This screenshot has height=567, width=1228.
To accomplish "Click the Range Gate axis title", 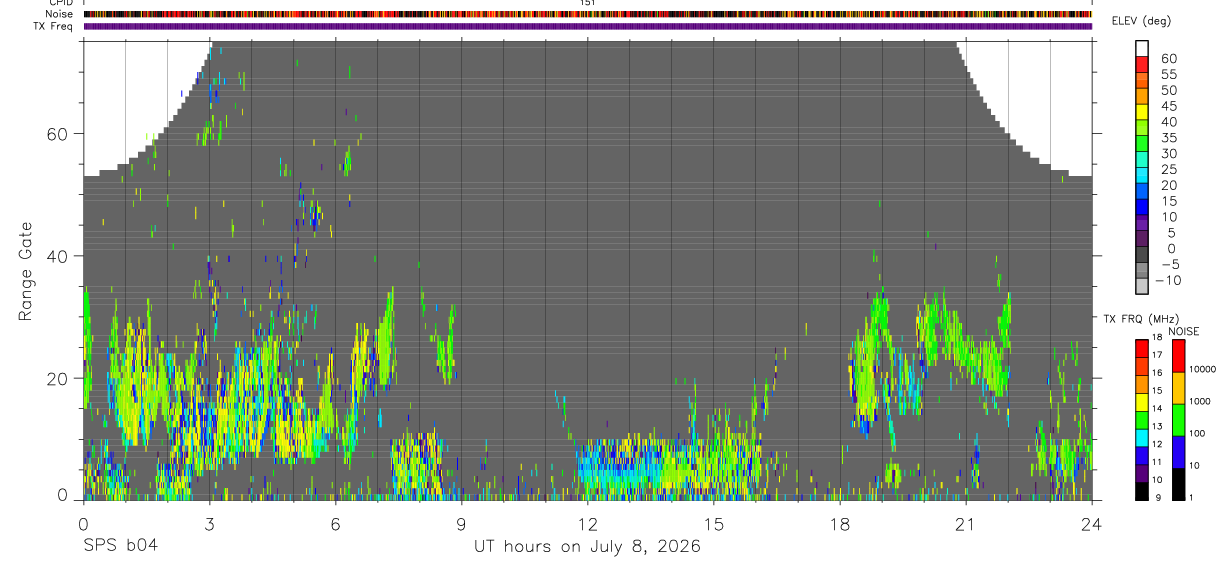I will pyautogui.click(x=26, y=270).
